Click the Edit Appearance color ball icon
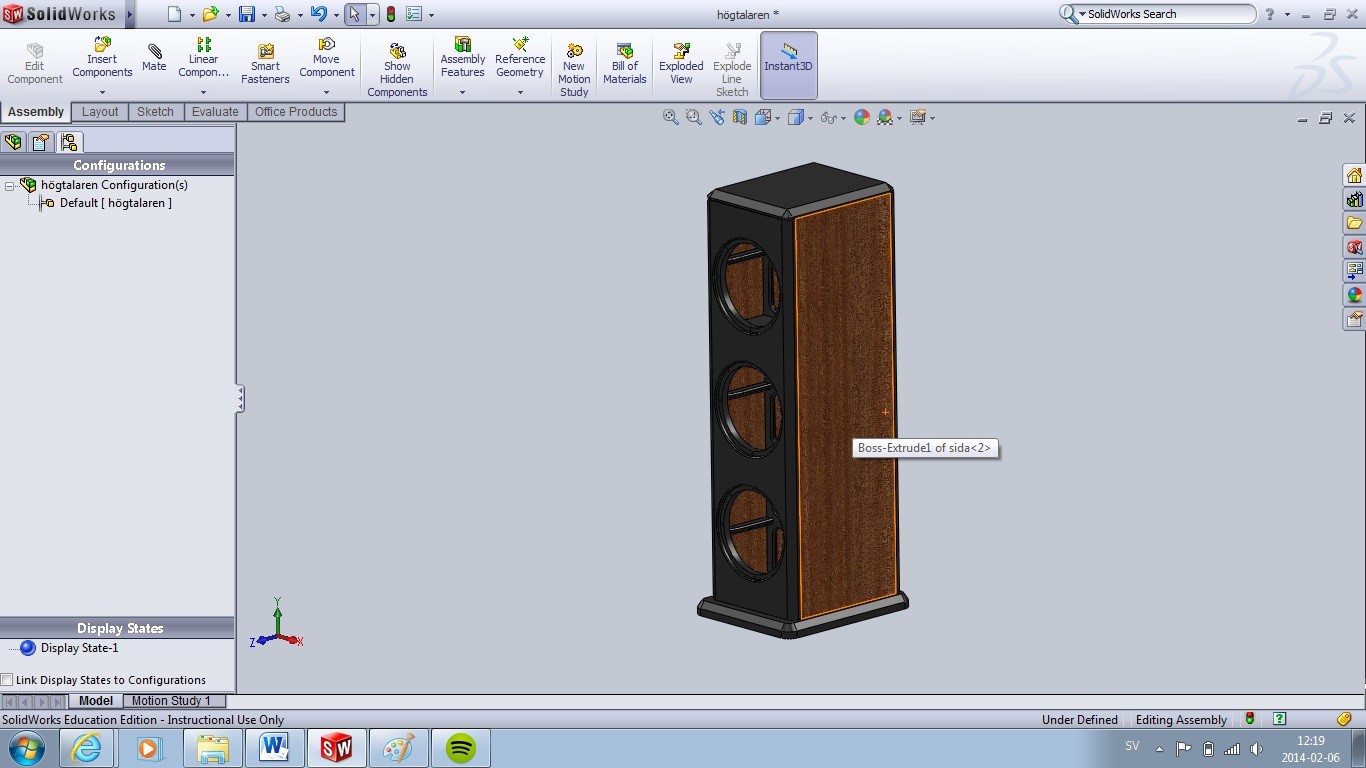This screenshot has height=768, width=1366. 862,118
